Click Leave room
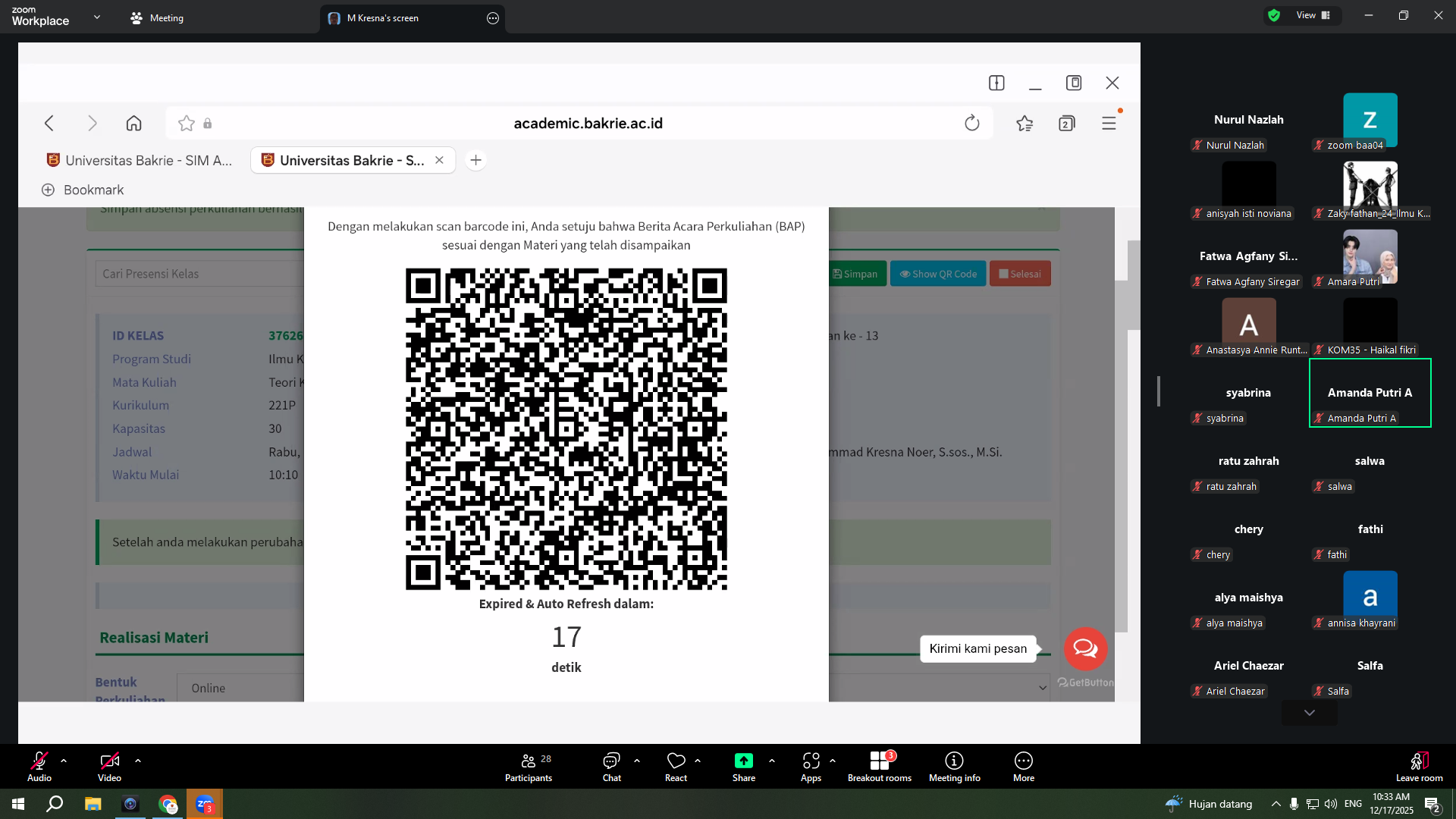Image resolution: width=1456 pixels, height=819 pixels. (x=1420, y=767)
